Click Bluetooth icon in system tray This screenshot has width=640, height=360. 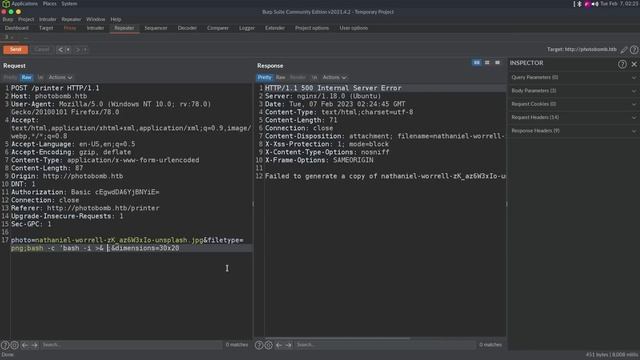(579, 4)
